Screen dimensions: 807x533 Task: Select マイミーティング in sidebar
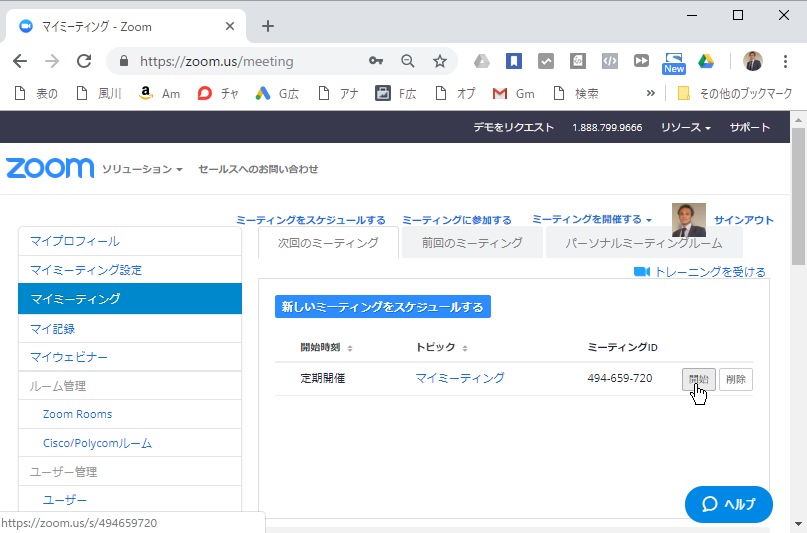pos(130,298)
